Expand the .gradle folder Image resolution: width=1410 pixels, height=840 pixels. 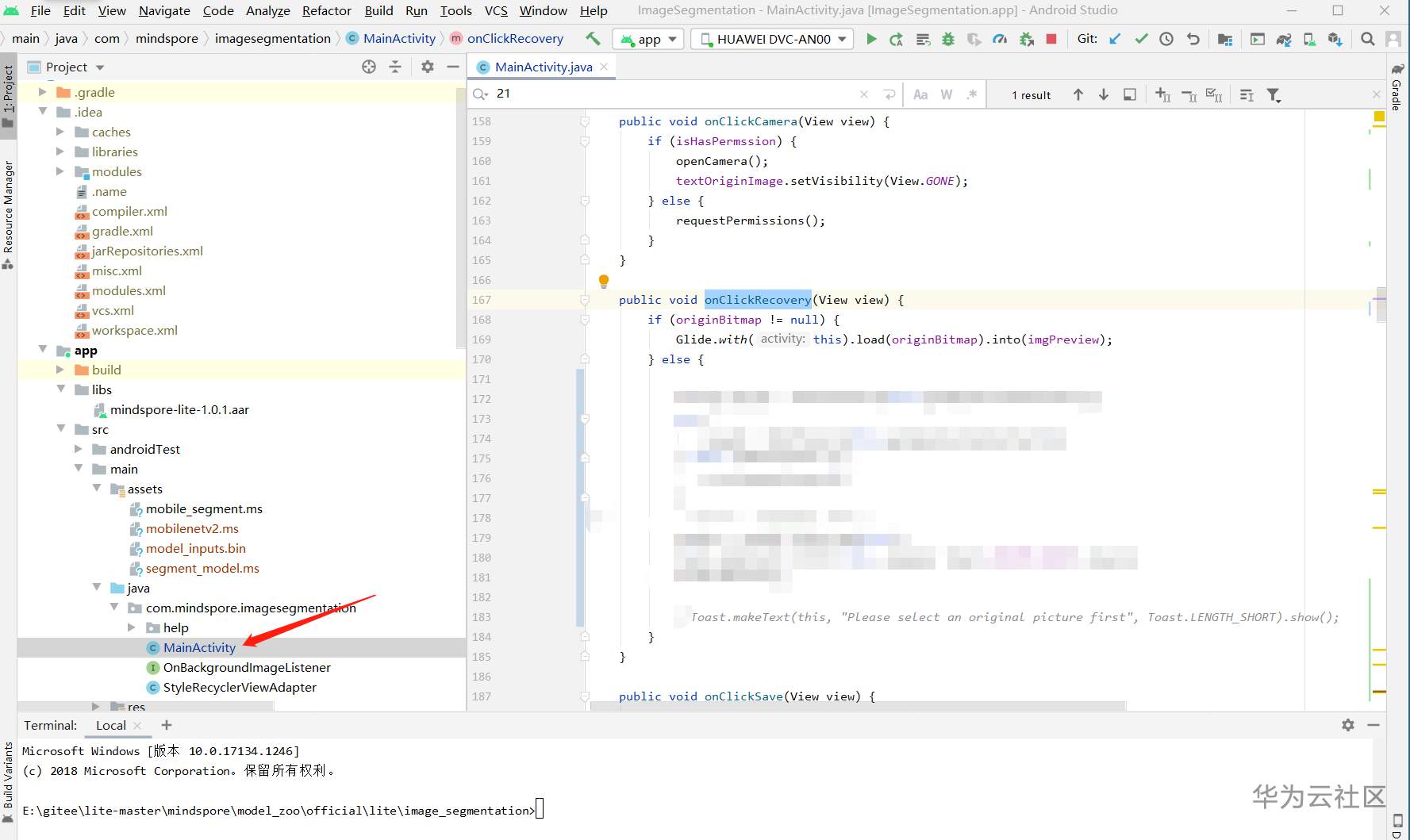43,92
